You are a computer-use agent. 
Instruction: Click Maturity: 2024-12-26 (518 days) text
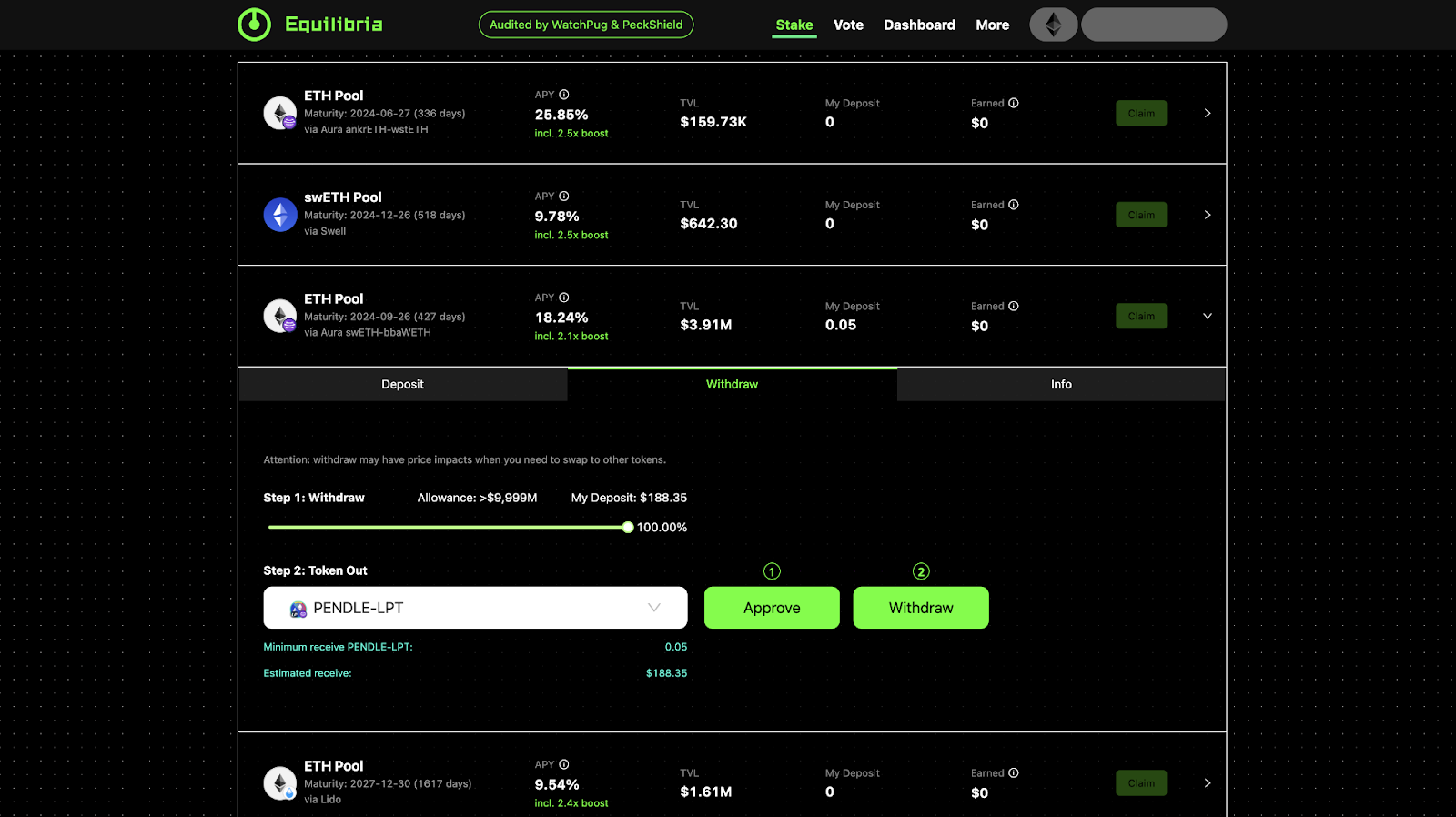click(384, 216)
